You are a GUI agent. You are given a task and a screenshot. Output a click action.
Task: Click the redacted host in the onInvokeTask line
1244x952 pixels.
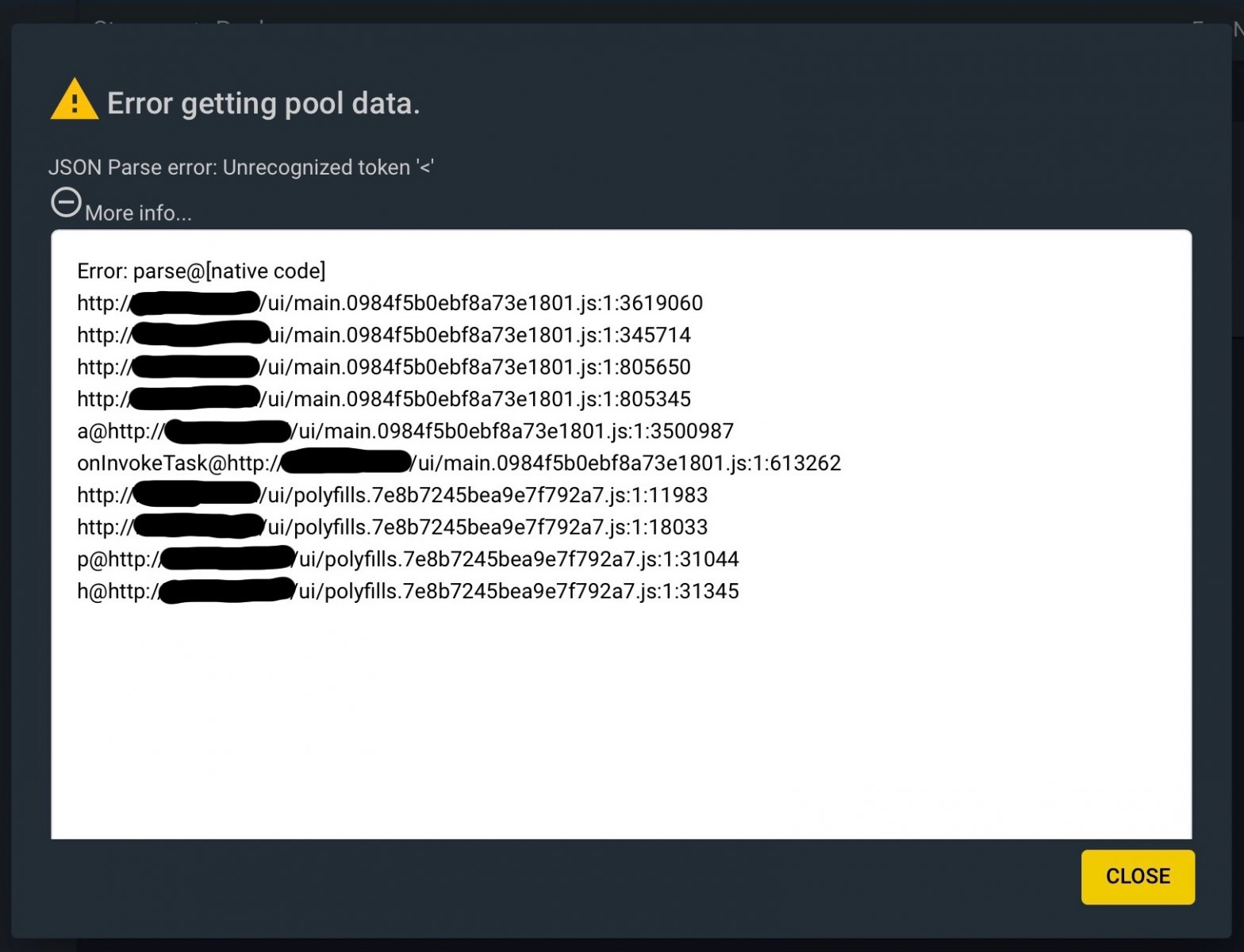pos(347,463)
